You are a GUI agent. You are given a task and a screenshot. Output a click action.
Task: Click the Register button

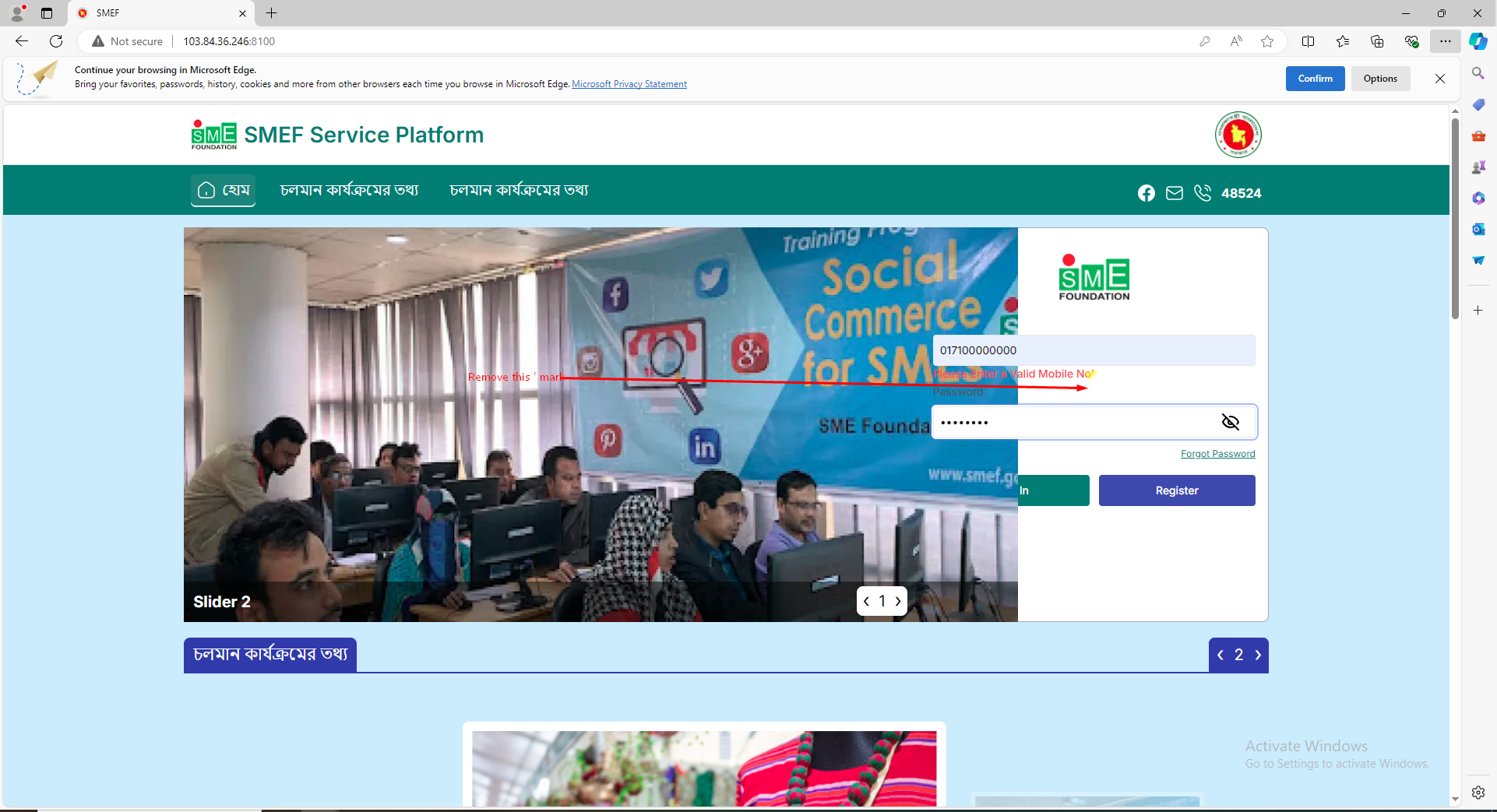tap(1177, 490)
